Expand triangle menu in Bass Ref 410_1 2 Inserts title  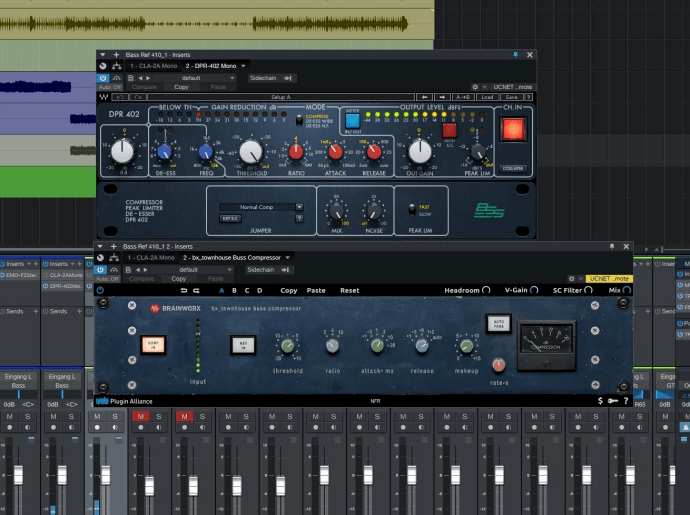(x=100, y=246)
